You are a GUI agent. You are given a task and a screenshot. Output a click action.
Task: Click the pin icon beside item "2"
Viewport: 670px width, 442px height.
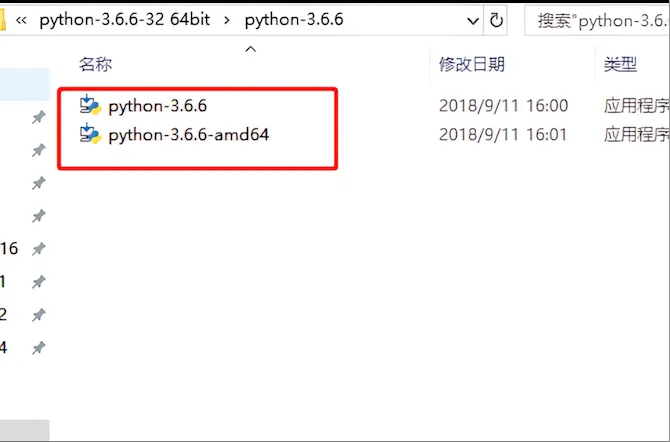tap(38, 315)
